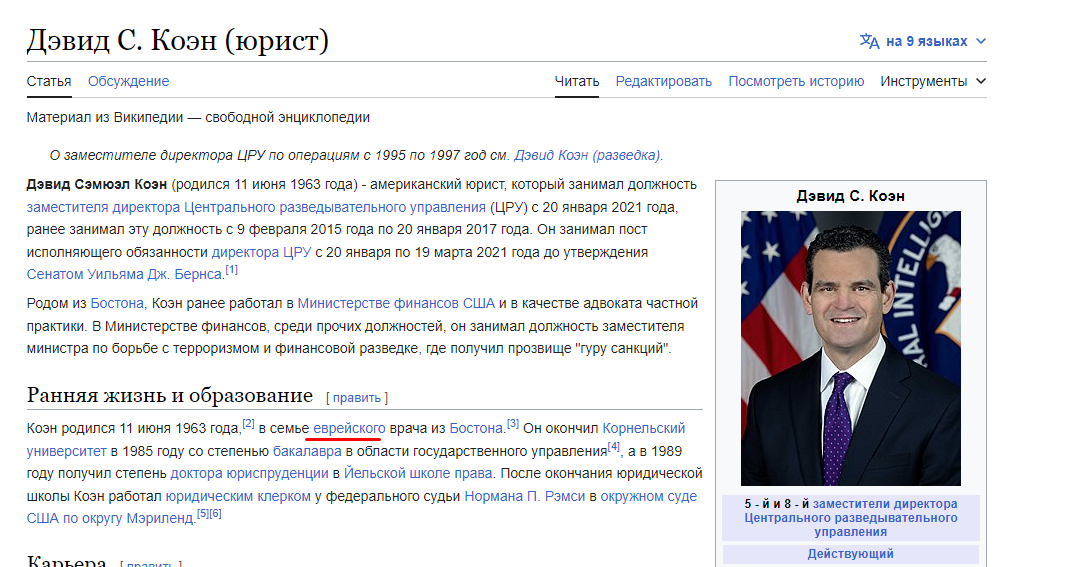
Task: Open the portrait photo of David Cohen
Action: pos(850,348)
